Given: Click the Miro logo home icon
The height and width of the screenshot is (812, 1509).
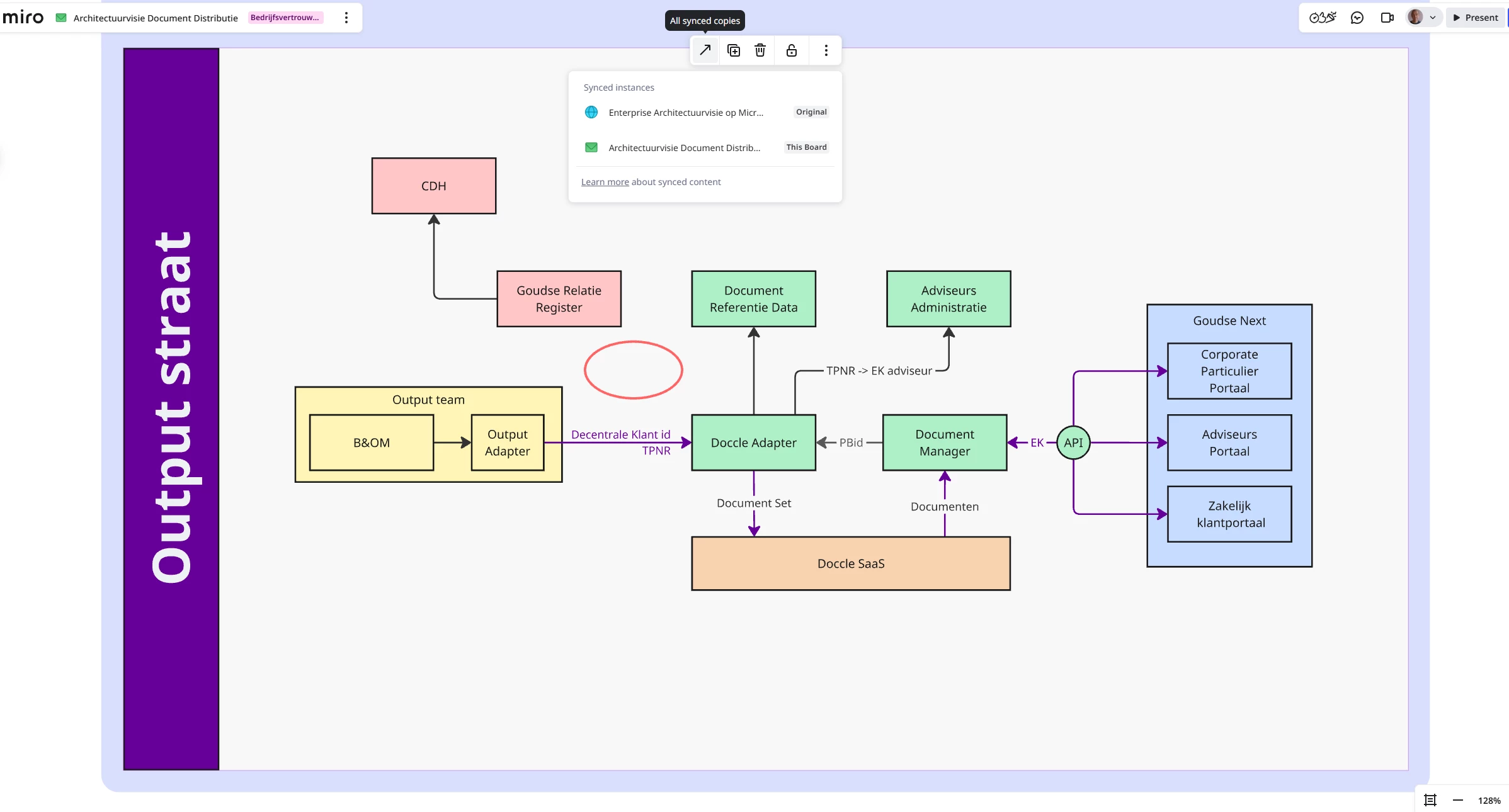Looking at the screenshot, I should click(x=23, y=18).
